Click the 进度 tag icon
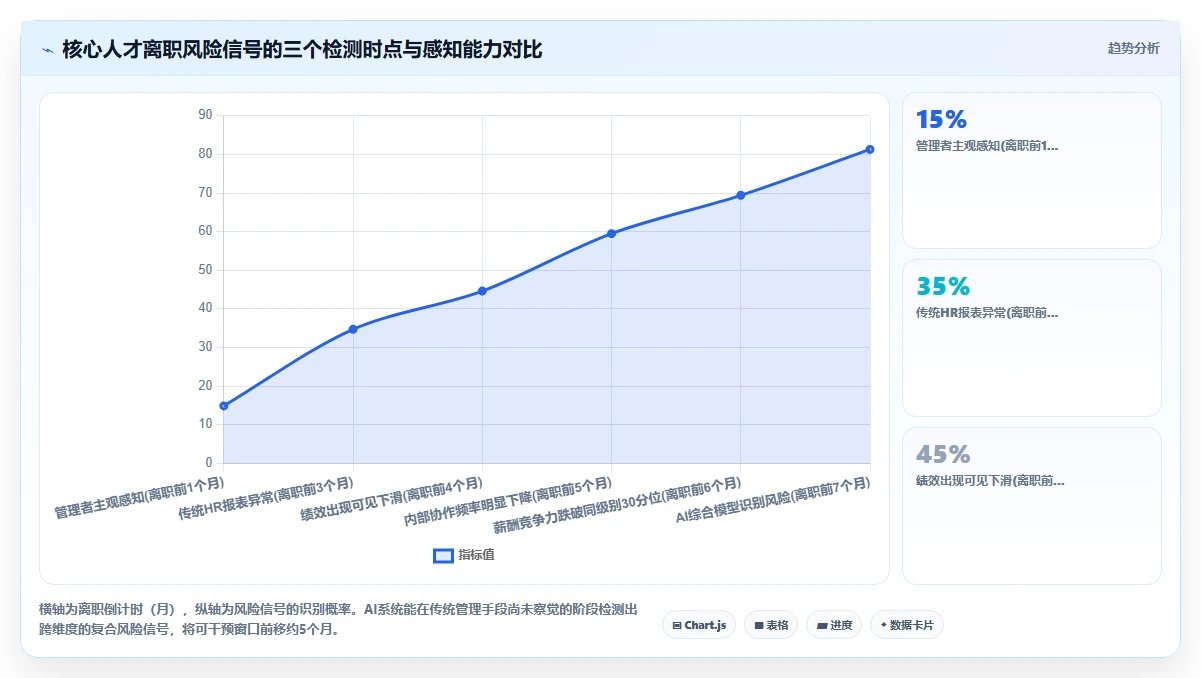 [x=822, y=625]
